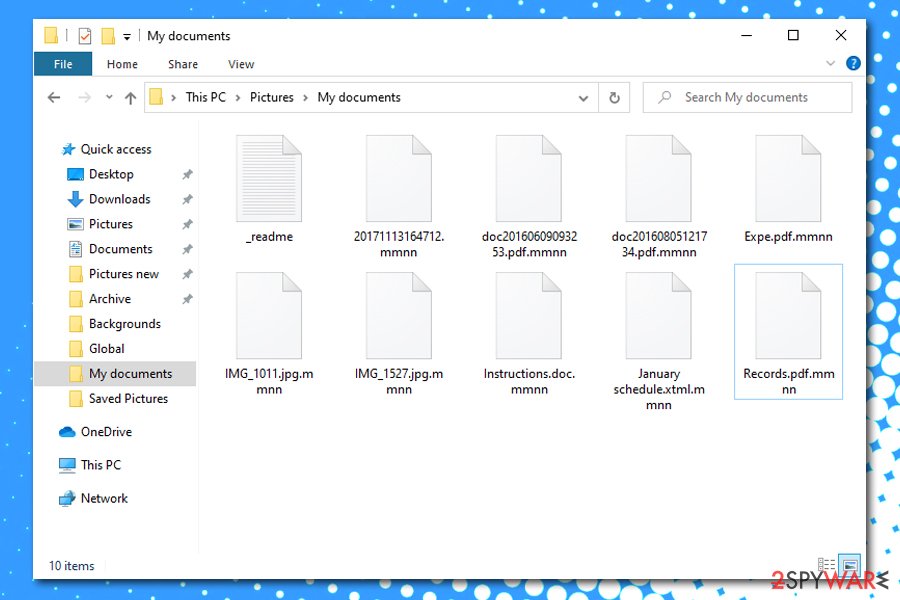Image resolution: width=900 pixels, height=600 pixels.
Task: Open Documents in the navigation pane
Action: click(121, 249)
